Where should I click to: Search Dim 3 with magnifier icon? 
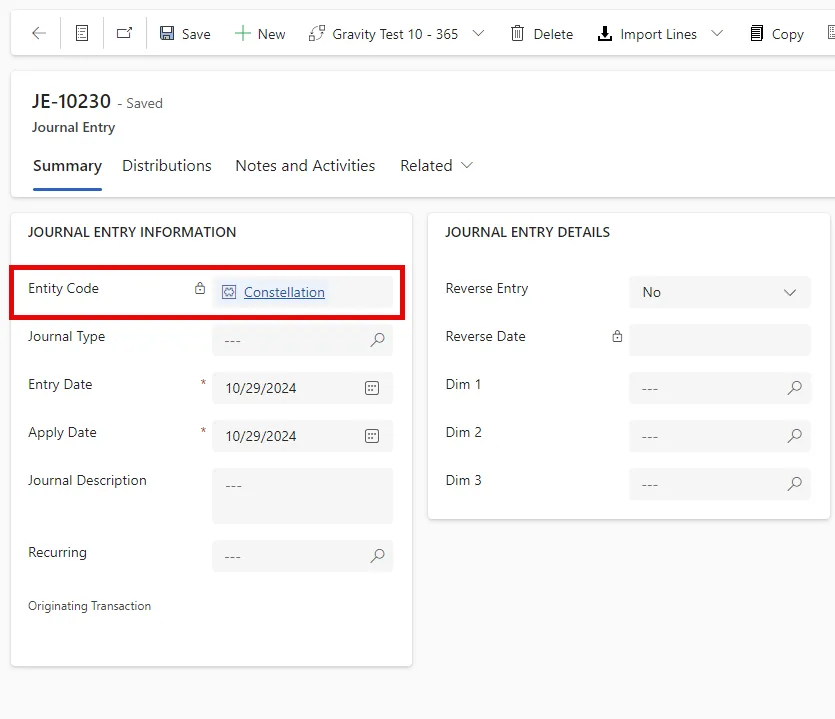click(795, 484)
